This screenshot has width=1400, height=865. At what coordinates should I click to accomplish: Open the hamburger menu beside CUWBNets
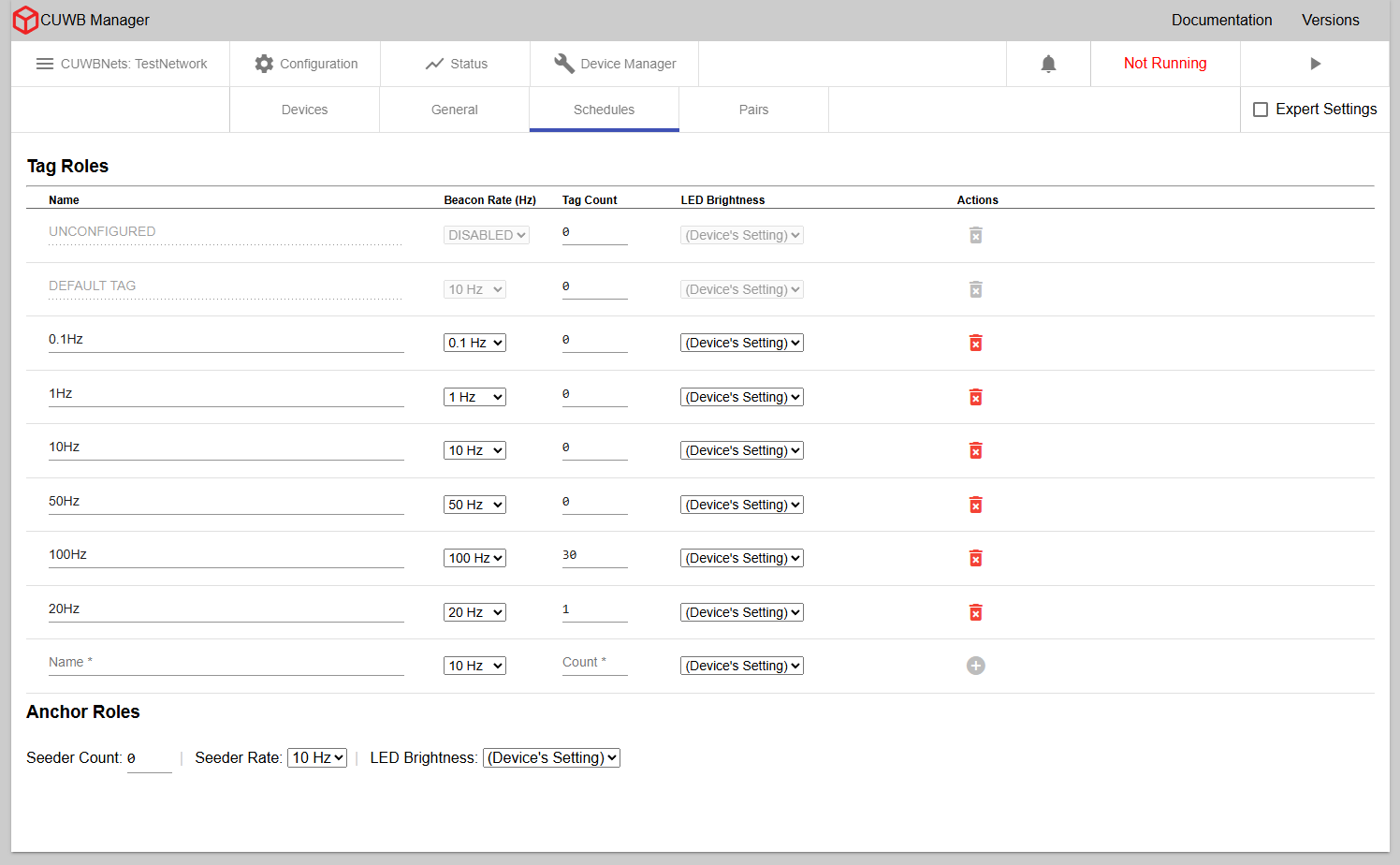click(45, 64)
